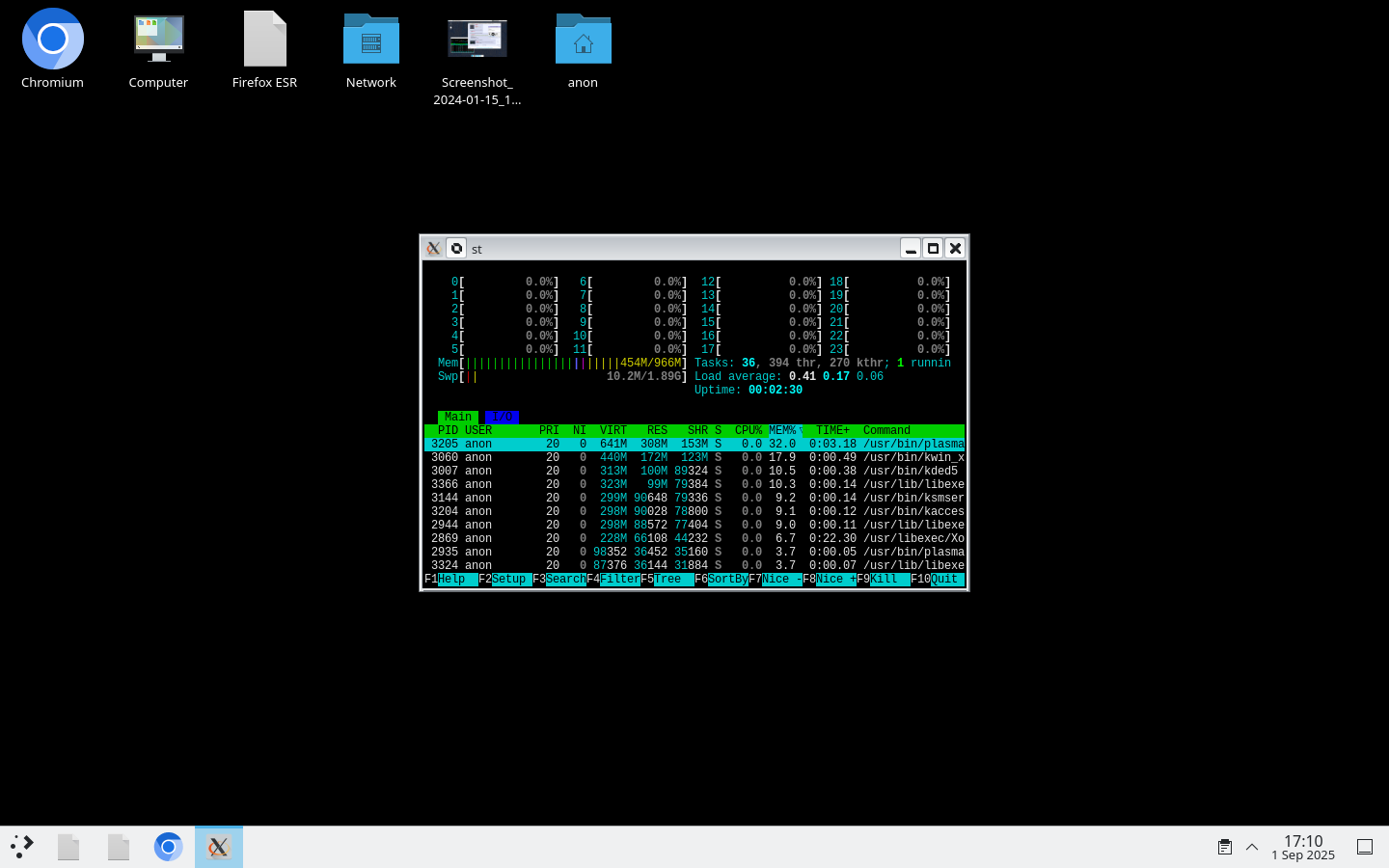Close the st terminal window
The height and width of the screenshot is (868, 1389).
955,248
